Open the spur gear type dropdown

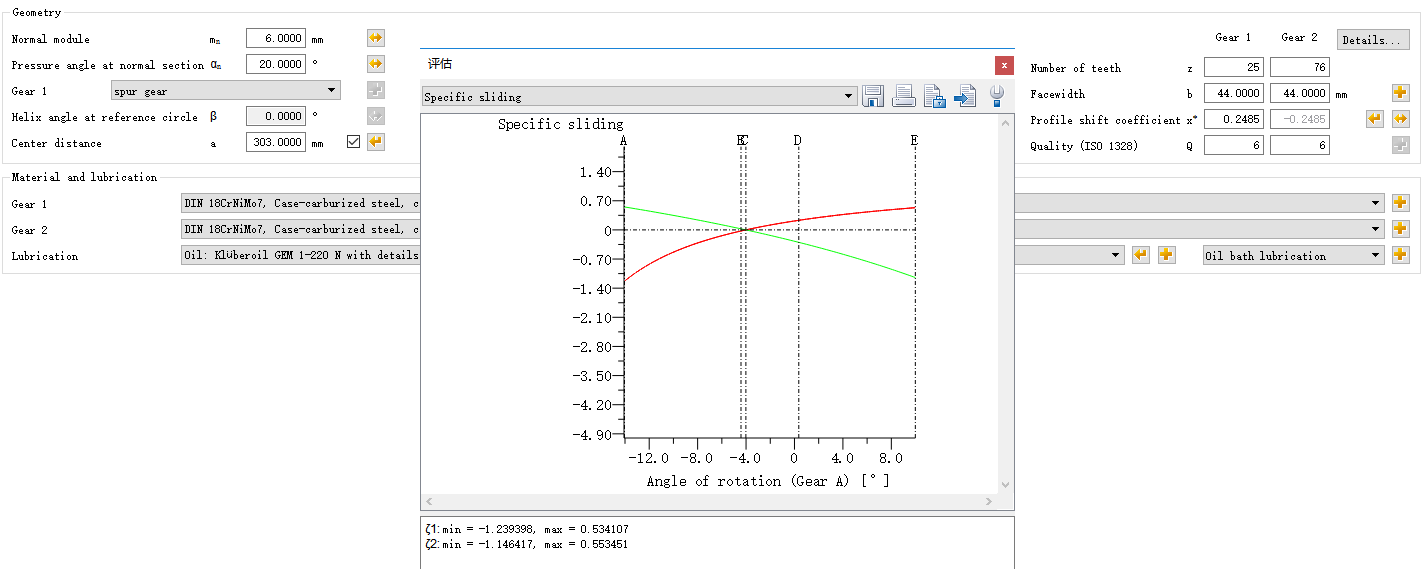[x=226, y=91]
